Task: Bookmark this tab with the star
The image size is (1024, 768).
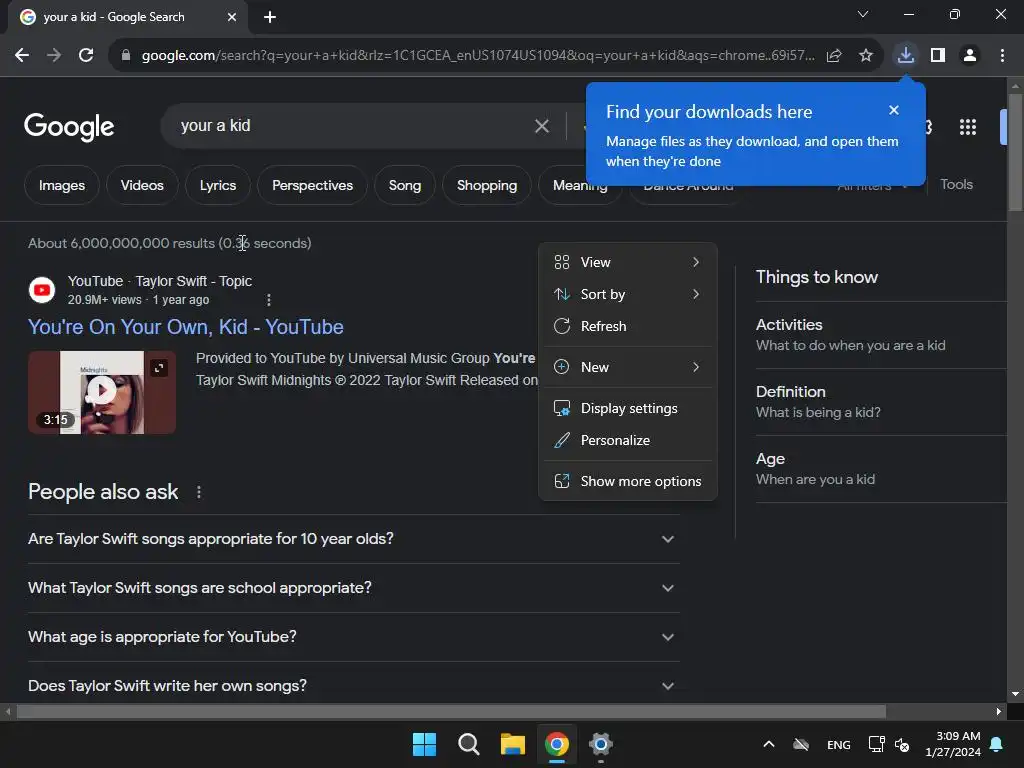Action: (865, 56)
